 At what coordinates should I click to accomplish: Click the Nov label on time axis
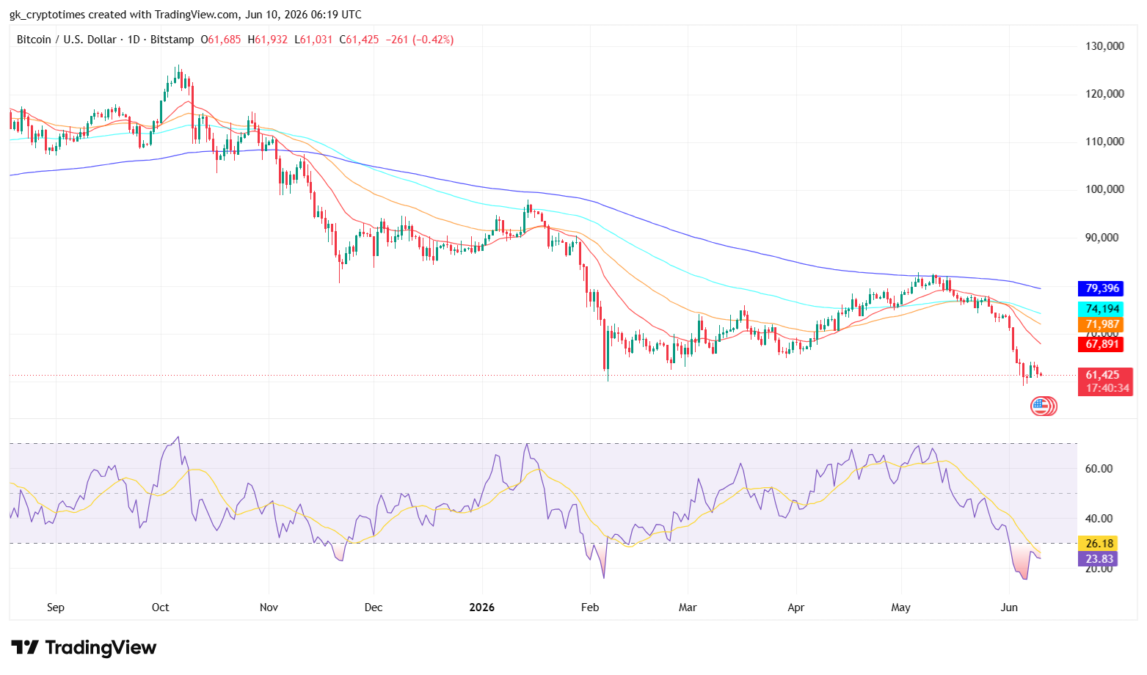click(x=269, y=607)
